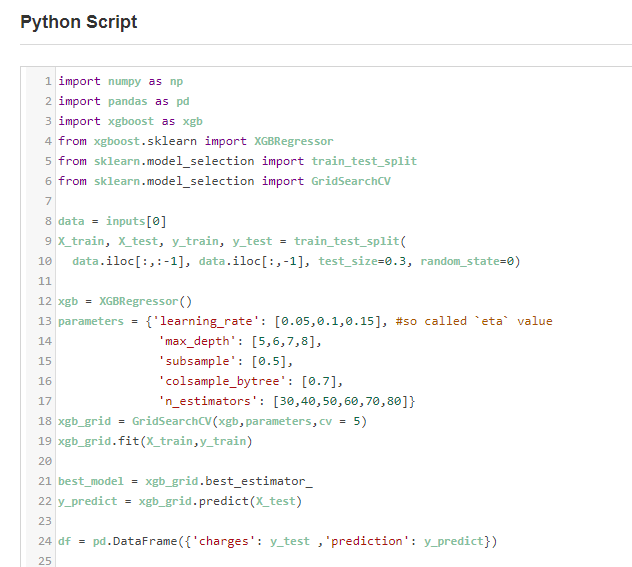
Task: Click the y_predict assignment line
Action: (x=180, y=501)
